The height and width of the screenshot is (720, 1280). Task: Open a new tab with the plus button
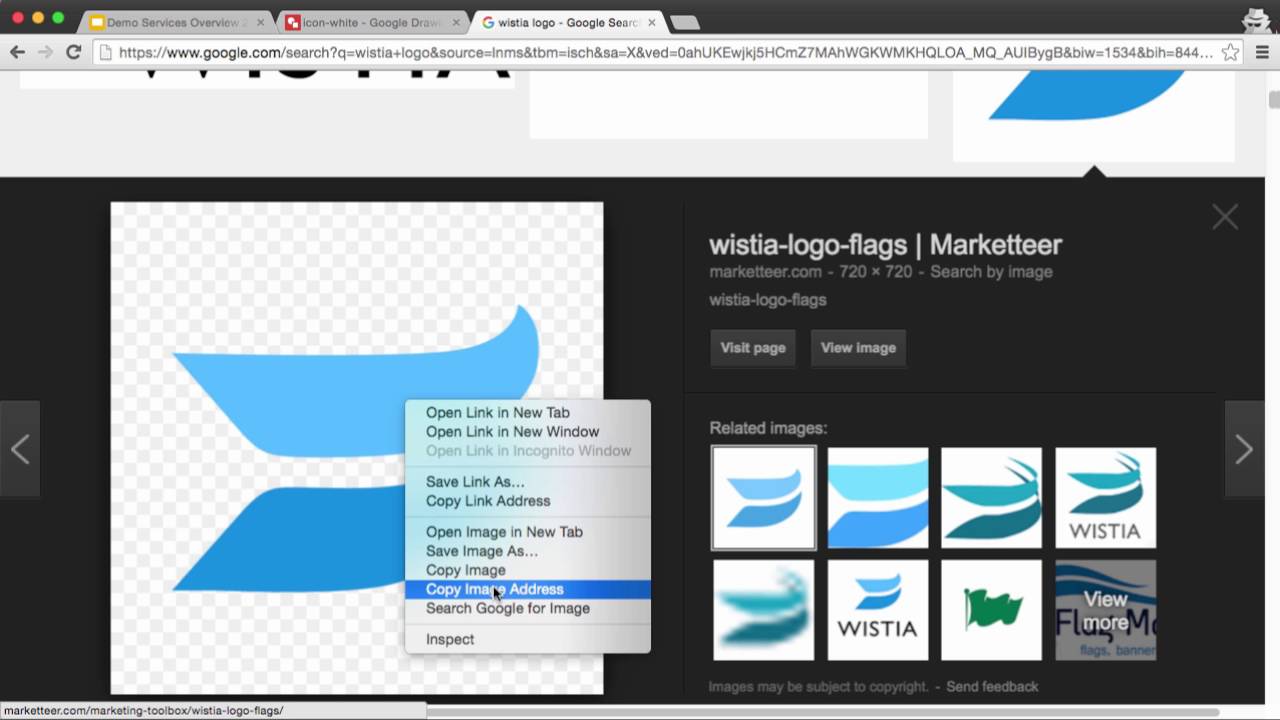pyautogui.click(x=684, y=21)
